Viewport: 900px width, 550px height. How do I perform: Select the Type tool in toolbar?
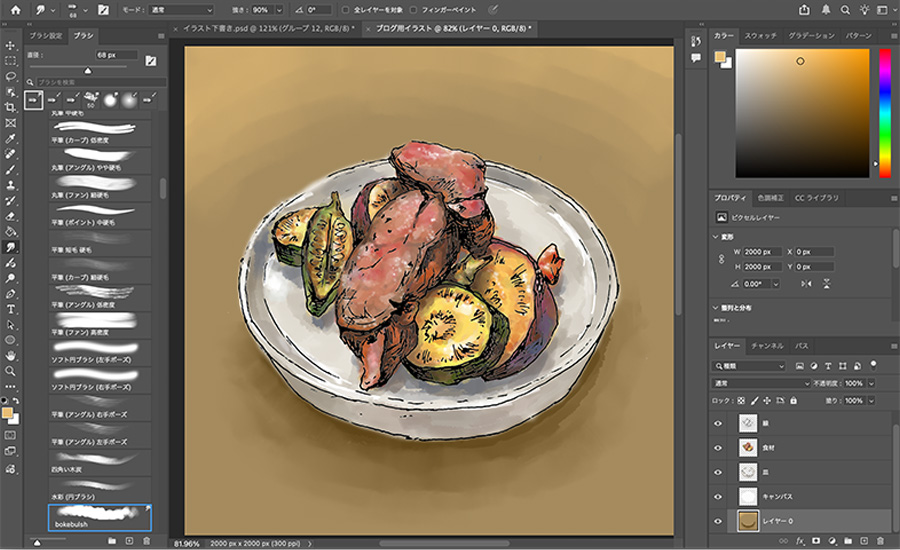[x=10, y=309]
